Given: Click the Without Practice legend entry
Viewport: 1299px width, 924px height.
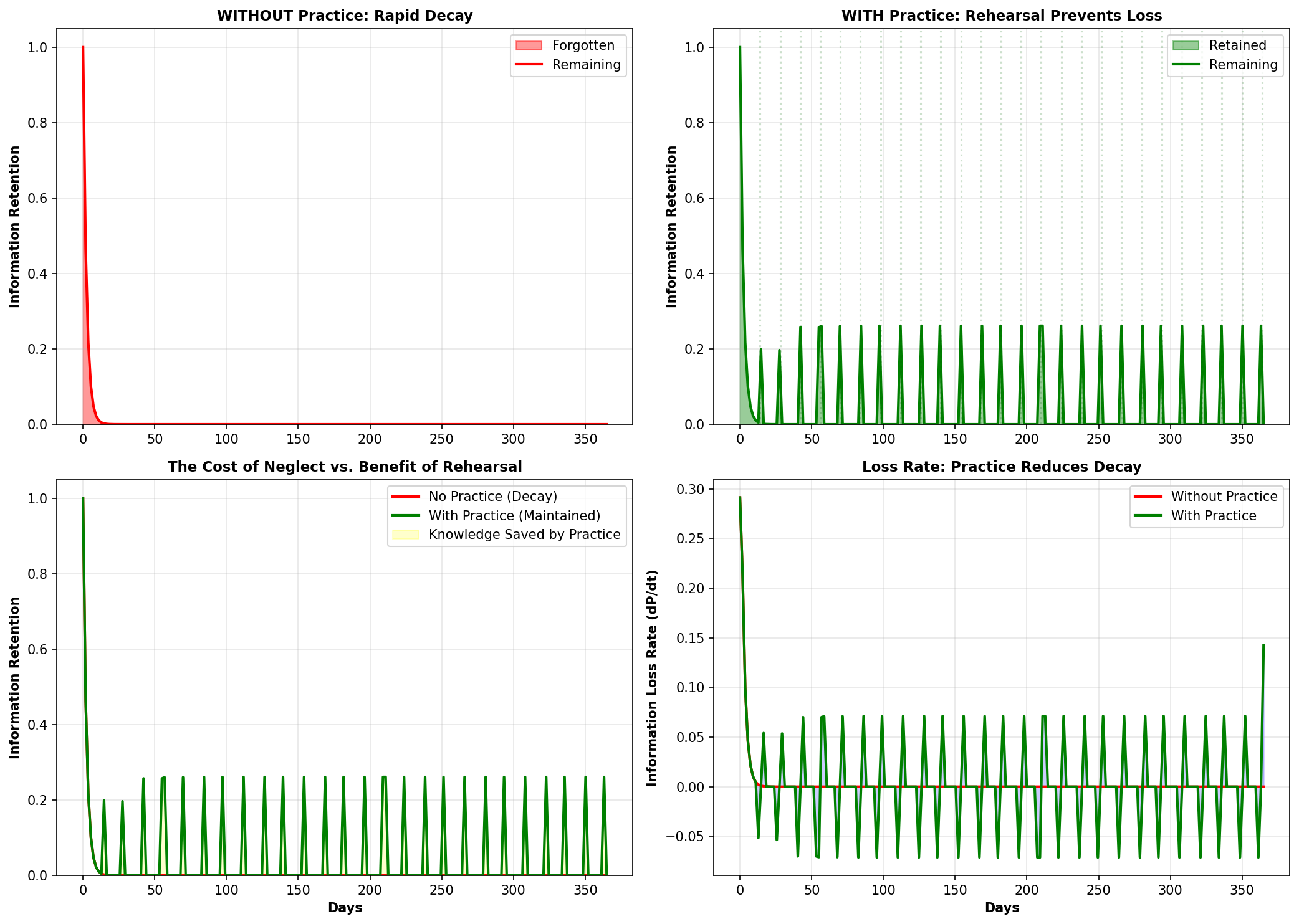Looking at the screenshot, I should pyautogui.click(x=1224, y=497).
